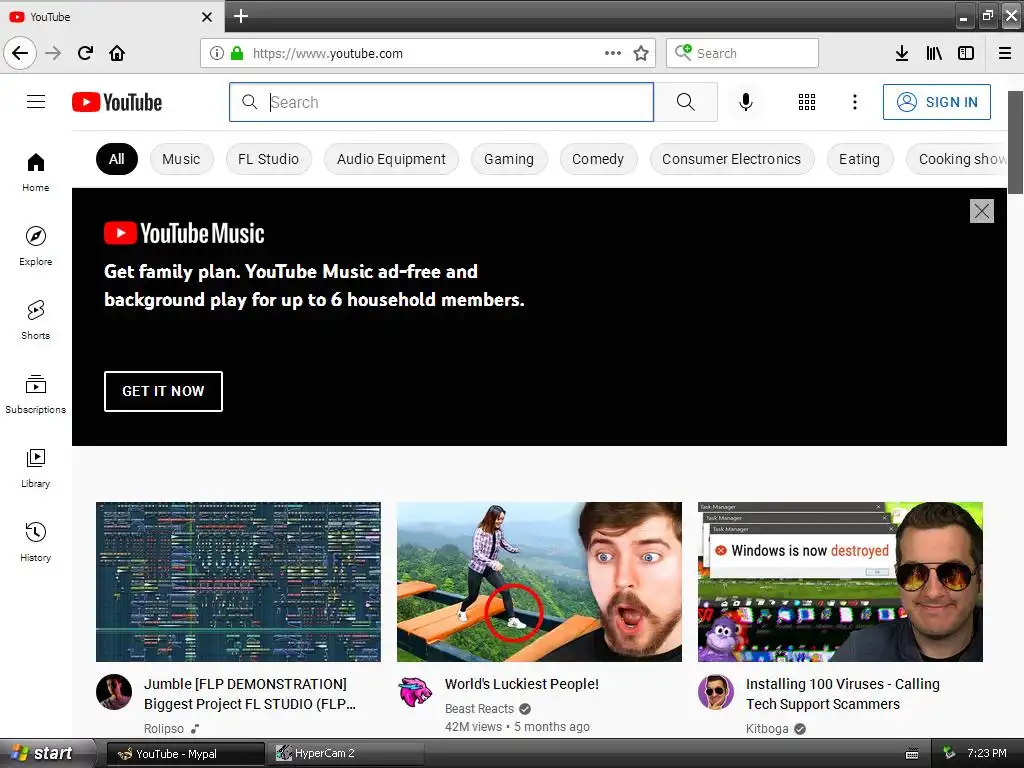The image size is (1024, 768).
Task: Switch to HyperCam 2 taskbar item
Action: 347,754
